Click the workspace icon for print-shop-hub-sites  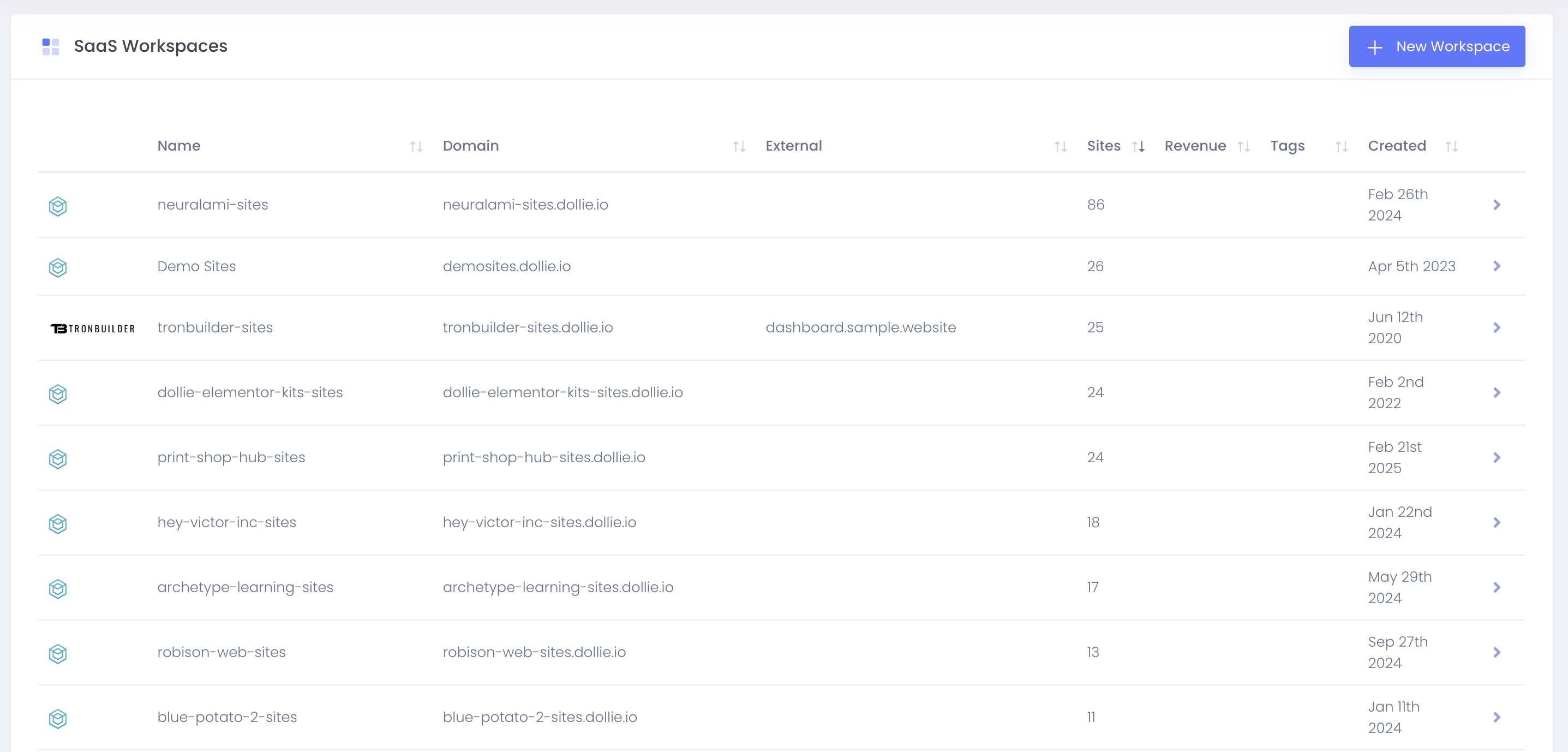click(58, 458)
